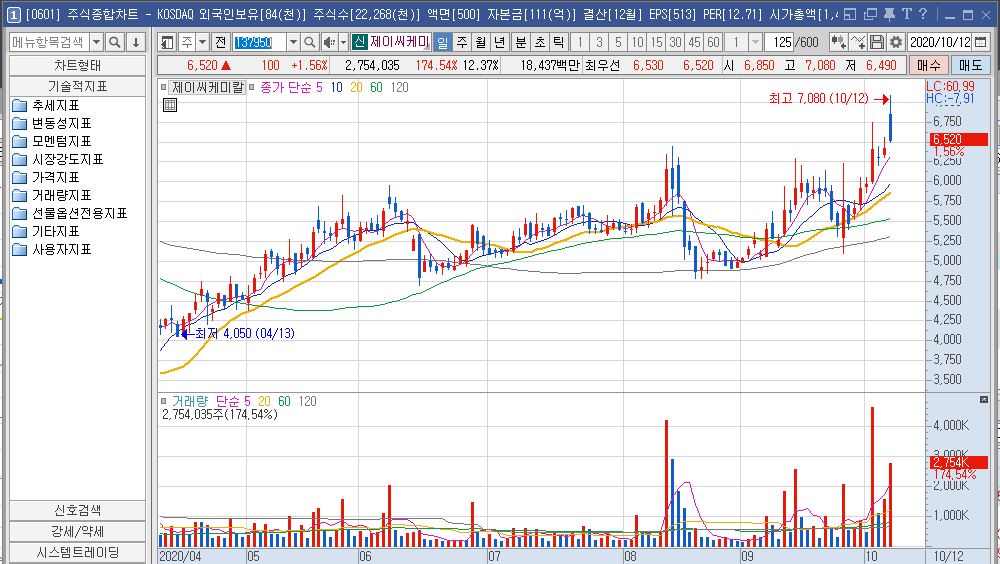
Task: Open 주 market type dropdown arrow
Action: (202, 43)
